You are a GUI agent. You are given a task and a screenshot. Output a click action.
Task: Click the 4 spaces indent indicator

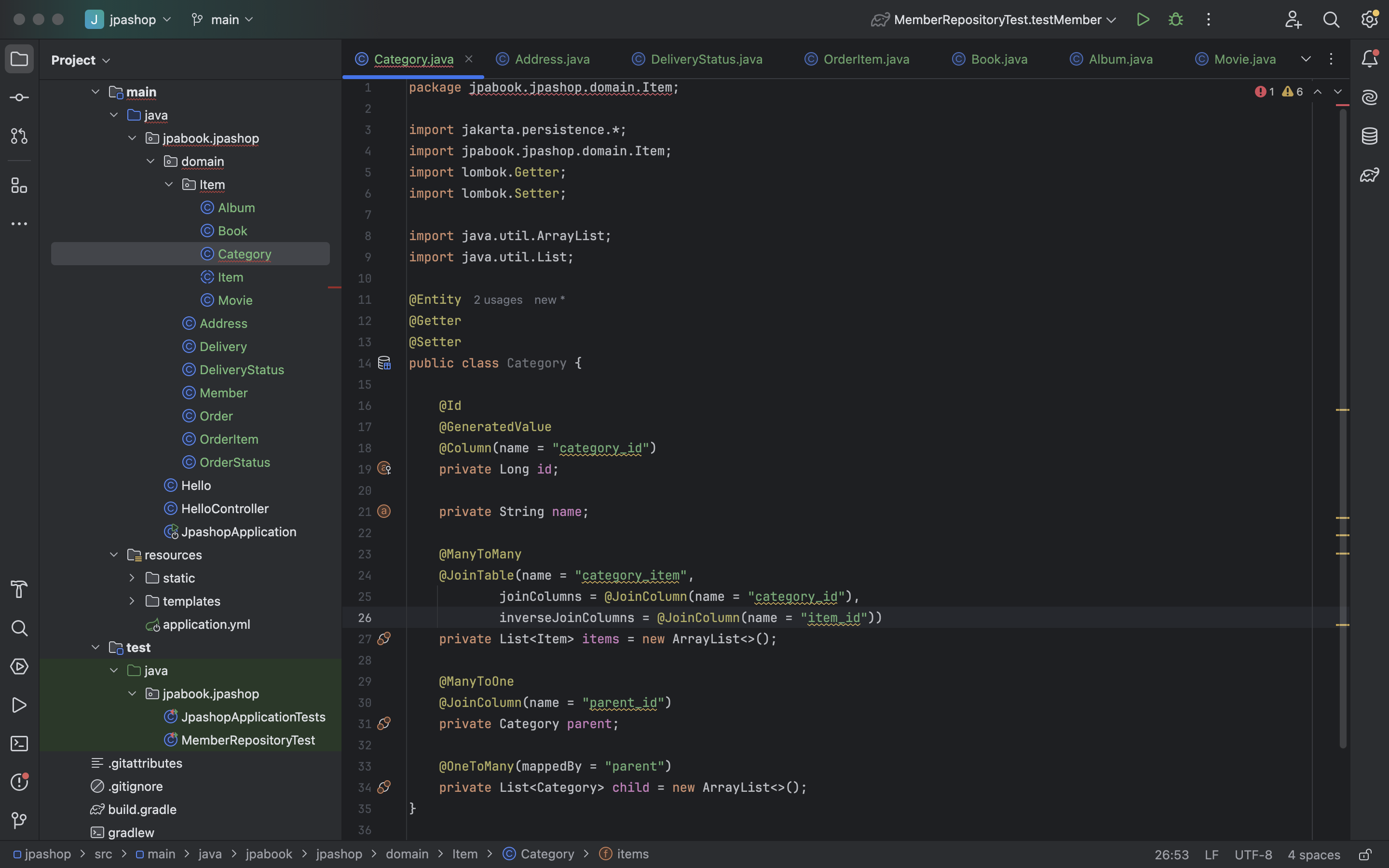tap(1313, 854)
